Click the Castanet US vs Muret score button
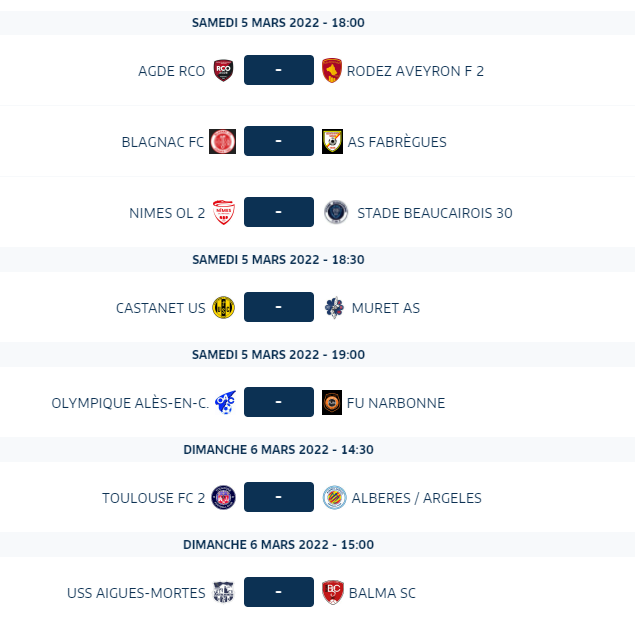Viewport: 635px width, 624px height. pyautogui.click(x=279, y=307)
